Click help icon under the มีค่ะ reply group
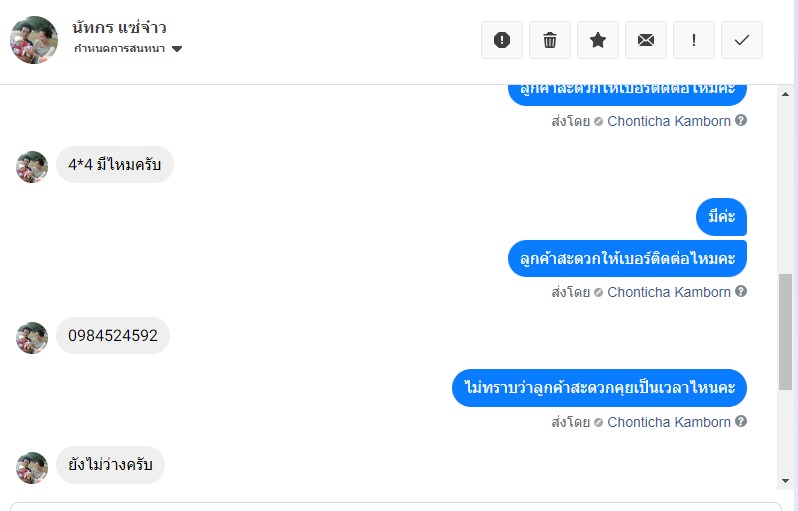798x511 pixels. click(741, 292)
